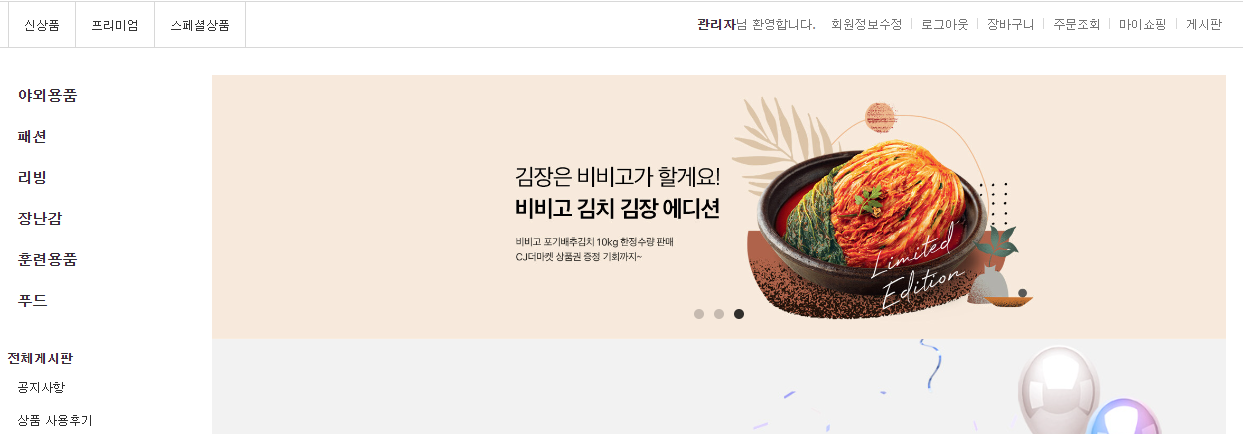Go to 주문조회 order lookup
The height and width of the screenshot is (434, 1243).
click(1077, 25)
